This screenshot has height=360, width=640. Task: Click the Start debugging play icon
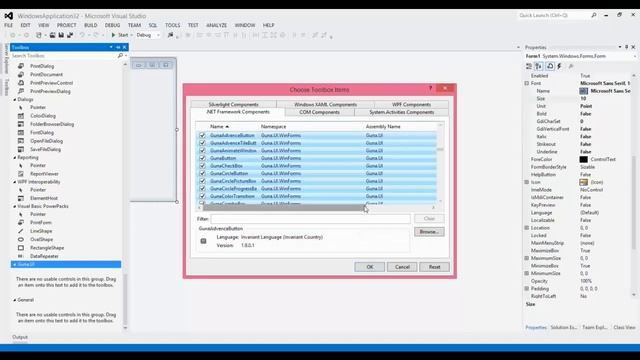[x=113, y=35]
